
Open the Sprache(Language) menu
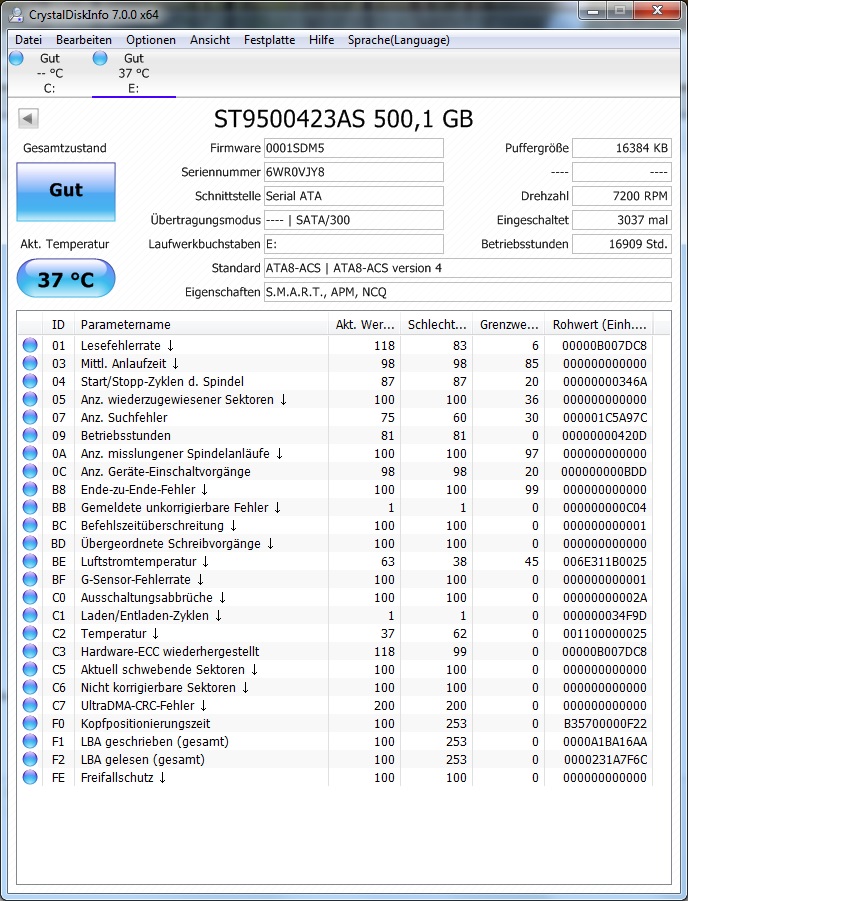(x=398, y=40)
